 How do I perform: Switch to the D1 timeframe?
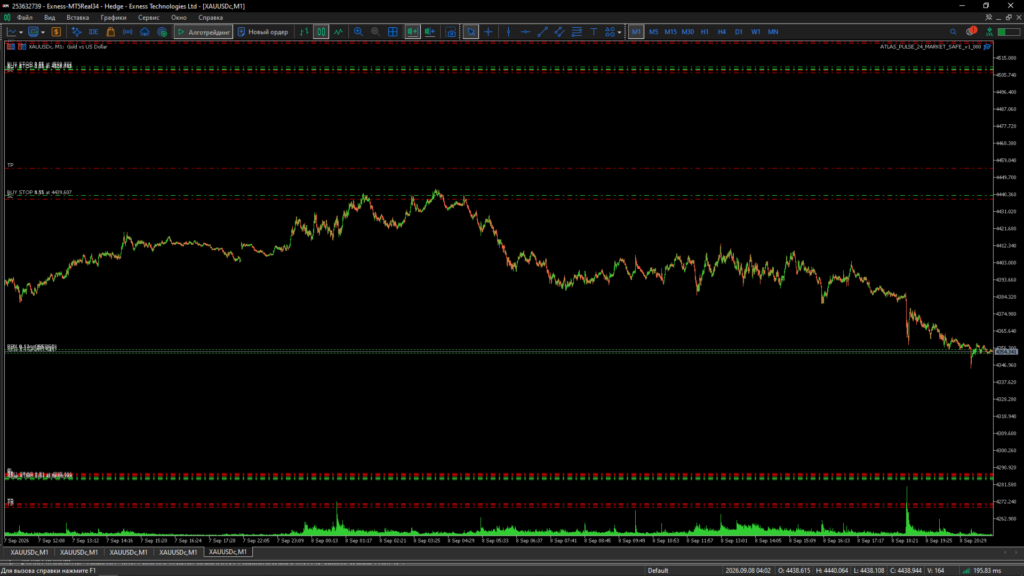[739, 32]
